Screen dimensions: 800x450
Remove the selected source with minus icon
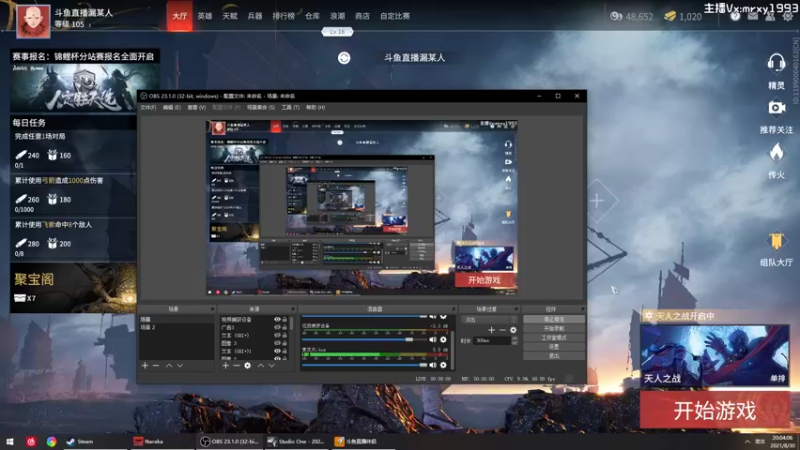(236, 365)
